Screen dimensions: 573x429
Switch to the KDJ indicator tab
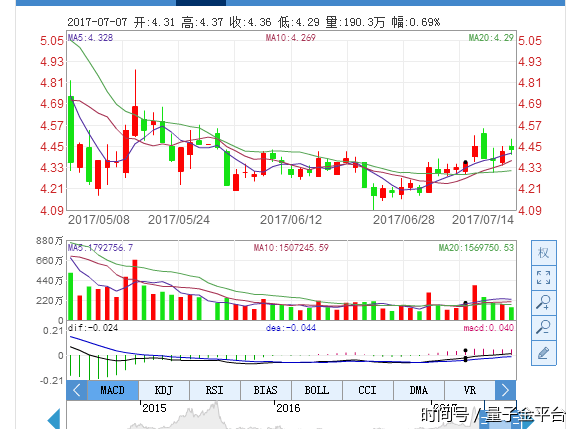point(164,390)
